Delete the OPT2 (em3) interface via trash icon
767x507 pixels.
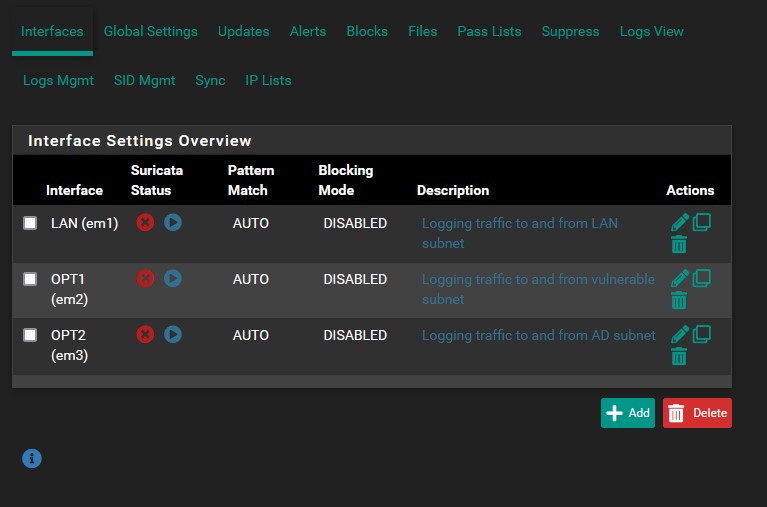point(679,356)
